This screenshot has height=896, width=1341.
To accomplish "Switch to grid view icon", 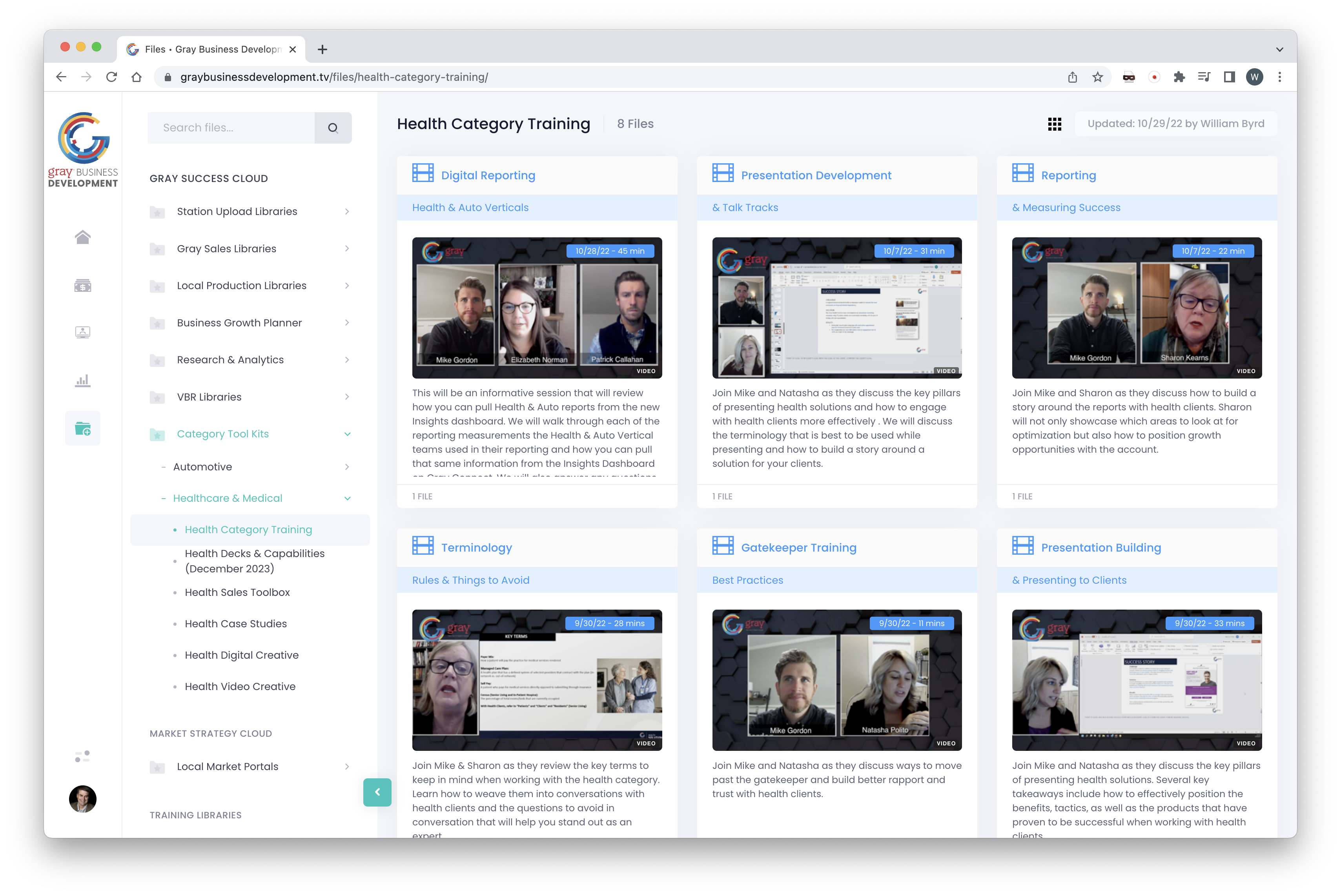I will click(x=1054, y=124).
